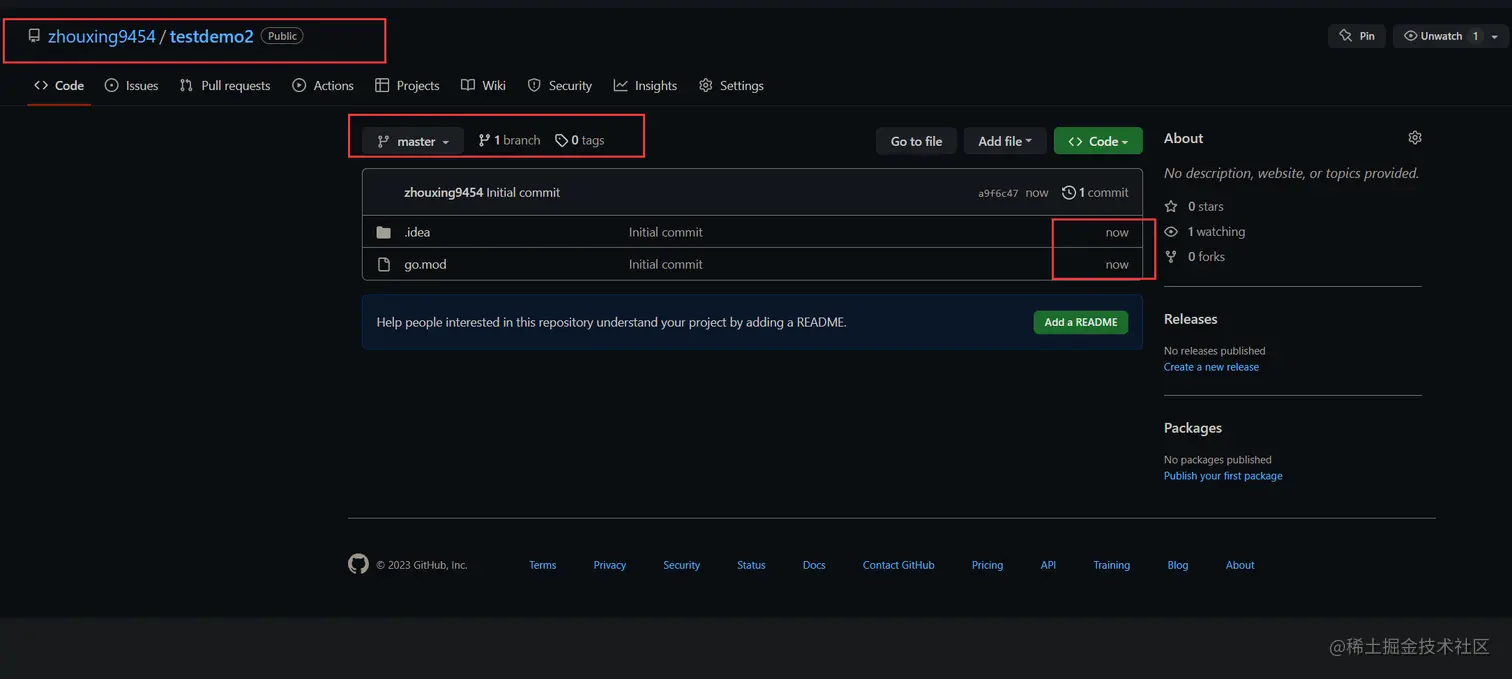Open the master branch dropdown
Viewport: 1512px width, 679px height.
pyautogui.click(x=413, y=141)
